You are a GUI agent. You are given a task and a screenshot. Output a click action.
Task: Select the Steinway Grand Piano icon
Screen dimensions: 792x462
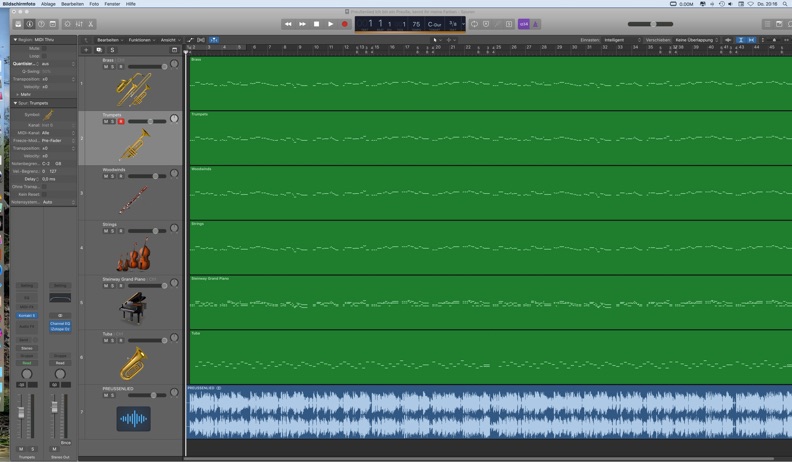tap(133, 308)
